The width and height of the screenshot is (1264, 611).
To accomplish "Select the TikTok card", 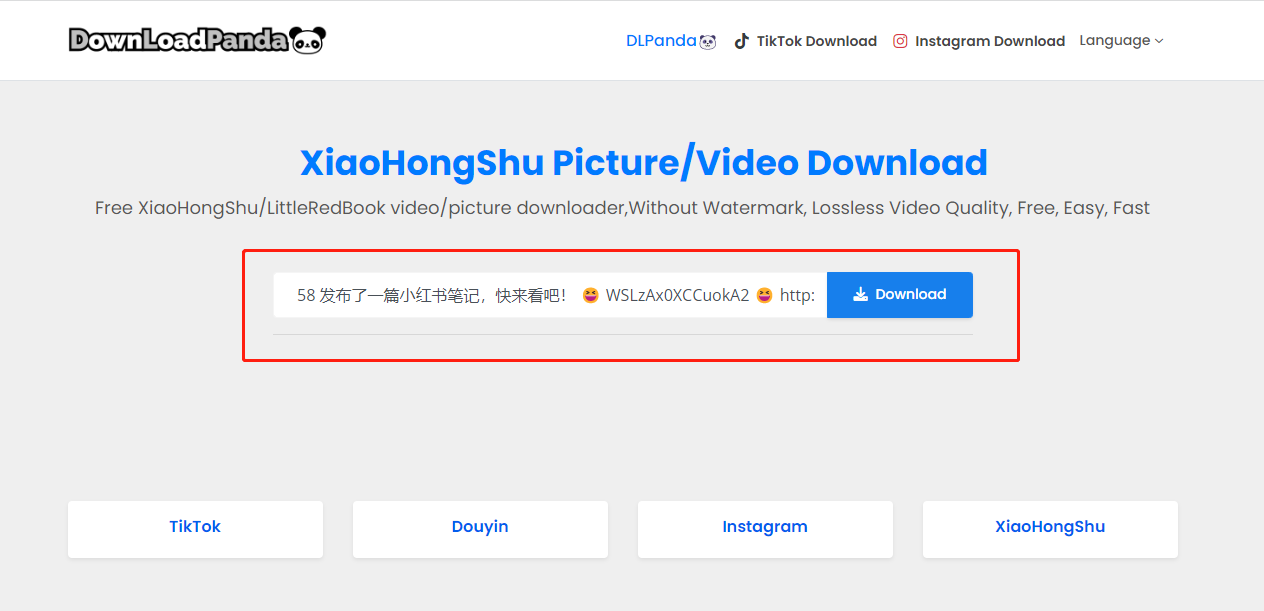I will click(x=195, y=529).
